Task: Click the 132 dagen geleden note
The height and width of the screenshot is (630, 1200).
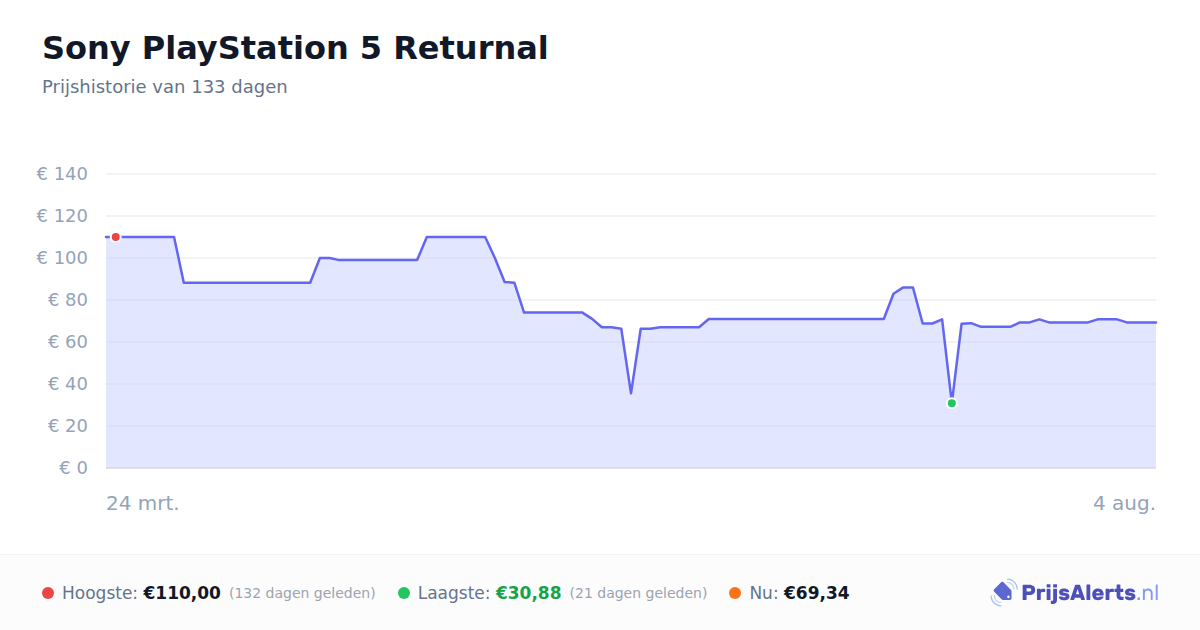Action: coord(302,593)
